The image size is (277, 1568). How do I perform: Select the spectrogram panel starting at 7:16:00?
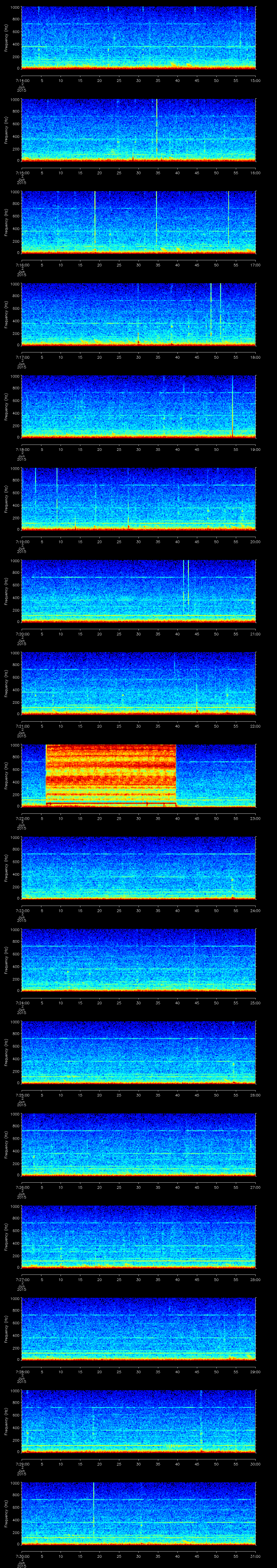(139, 222)
